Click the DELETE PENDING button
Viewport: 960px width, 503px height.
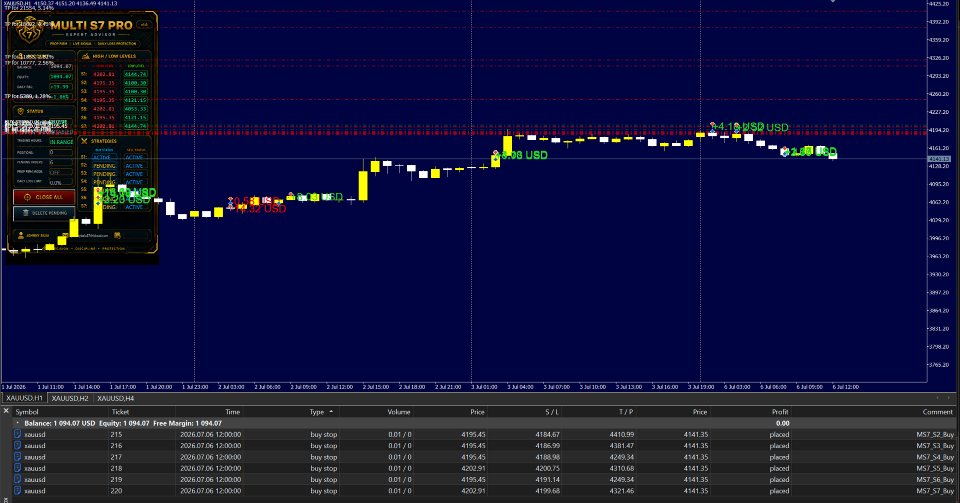[44, 213]
